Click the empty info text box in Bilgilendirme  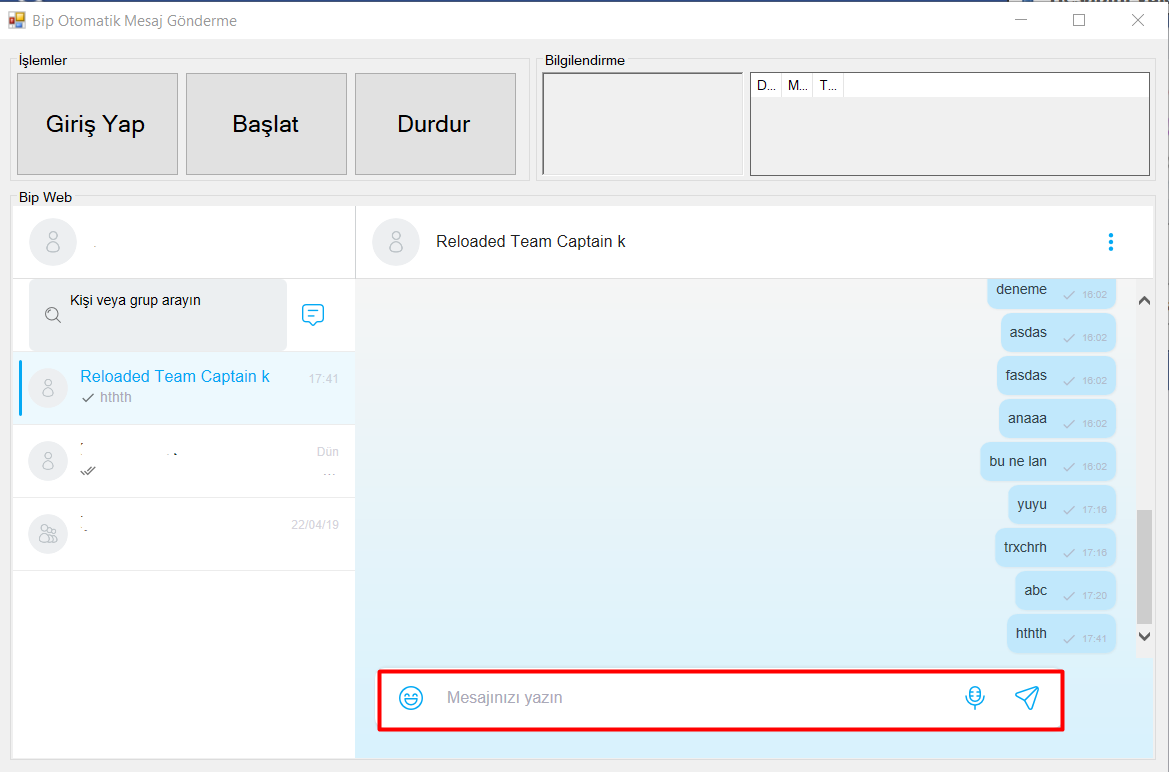pos(643,124)
